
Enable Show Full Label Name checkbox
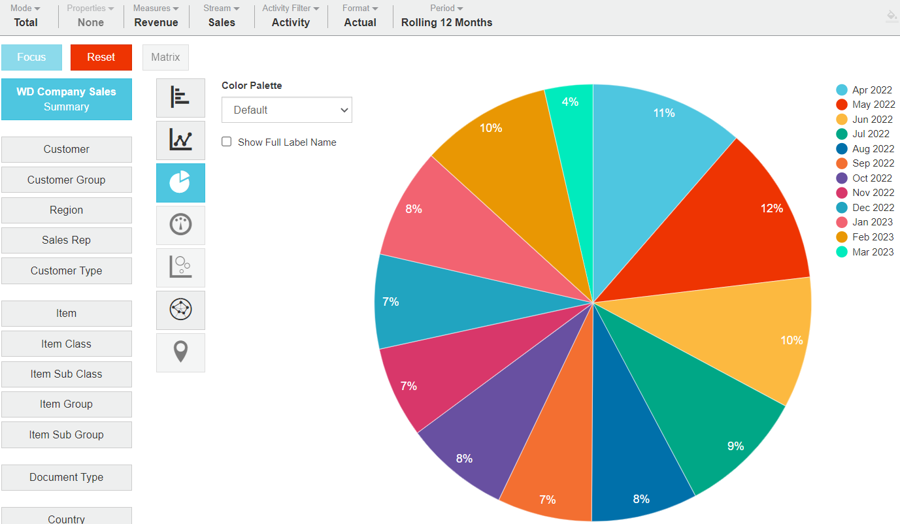(227, 142)
